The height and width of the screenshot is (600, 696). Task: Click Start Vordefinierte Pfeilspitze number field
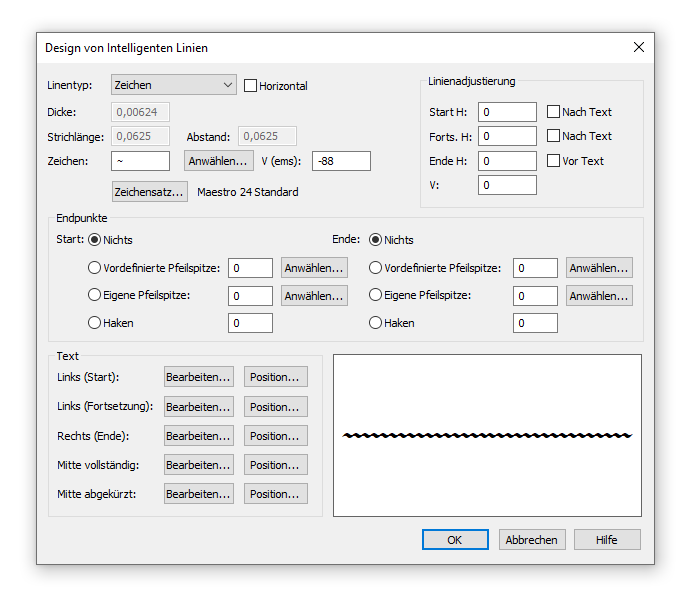(250, 268)
